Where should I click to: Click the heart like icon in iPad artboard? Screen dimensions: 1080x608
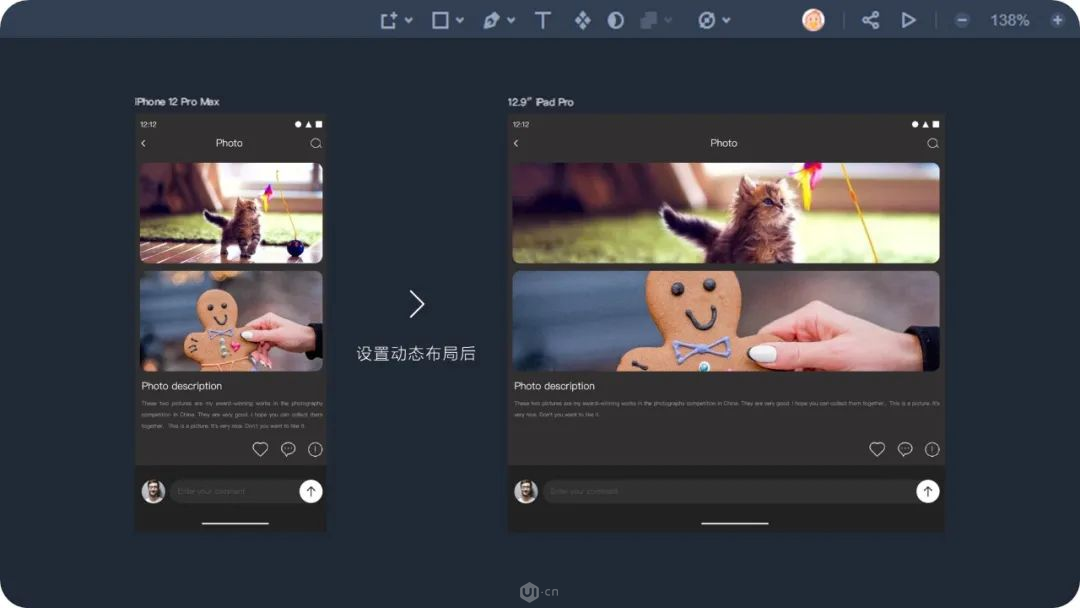877,450
